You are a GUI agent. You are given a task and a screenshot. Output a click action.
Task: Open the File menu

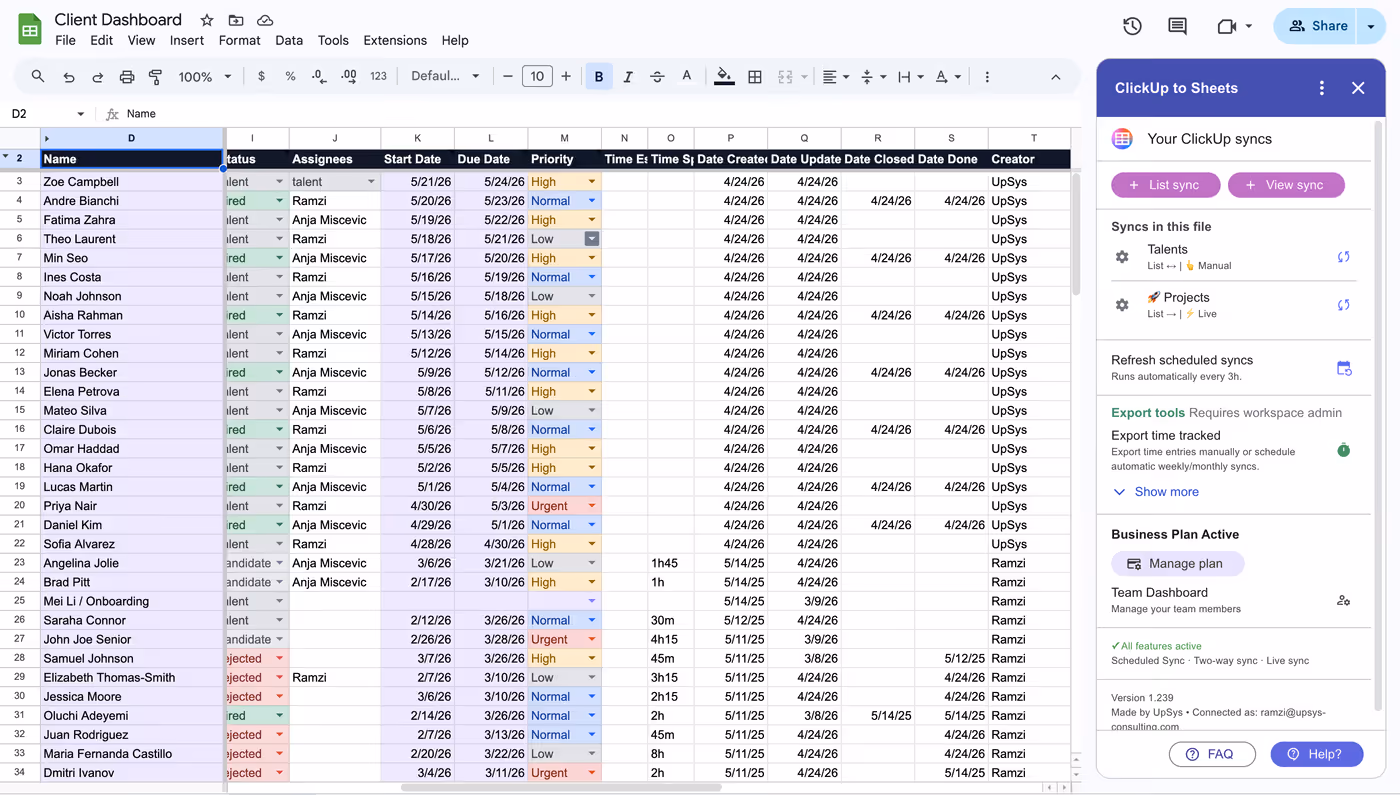pos(65,40)
